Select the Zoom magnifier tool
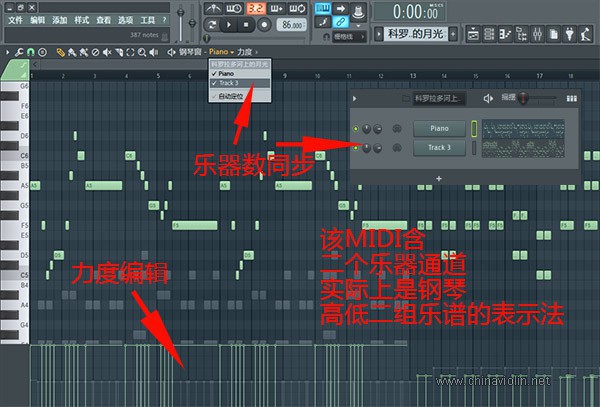Viewport: 600px width, 407px height. point(142,52)
